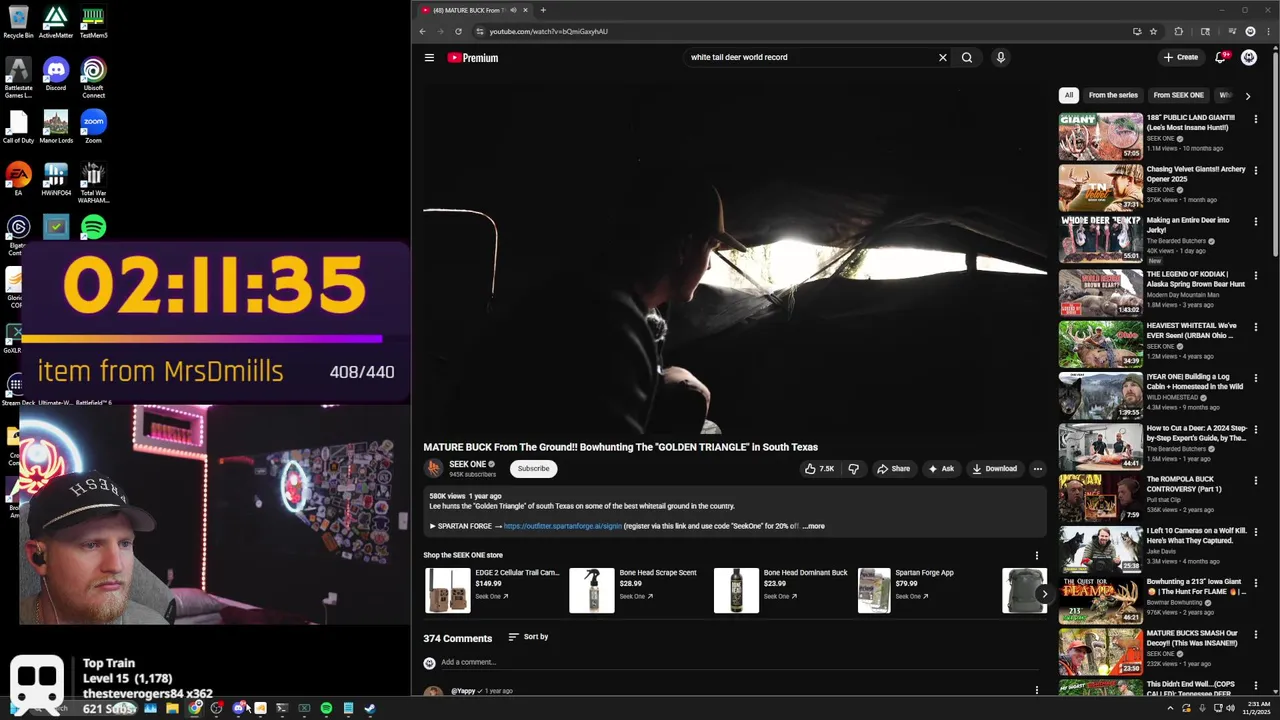Open SEEK ONE store shelf options menu
The width and height of the screenshot is (1280, 720).
(1037, 556)
